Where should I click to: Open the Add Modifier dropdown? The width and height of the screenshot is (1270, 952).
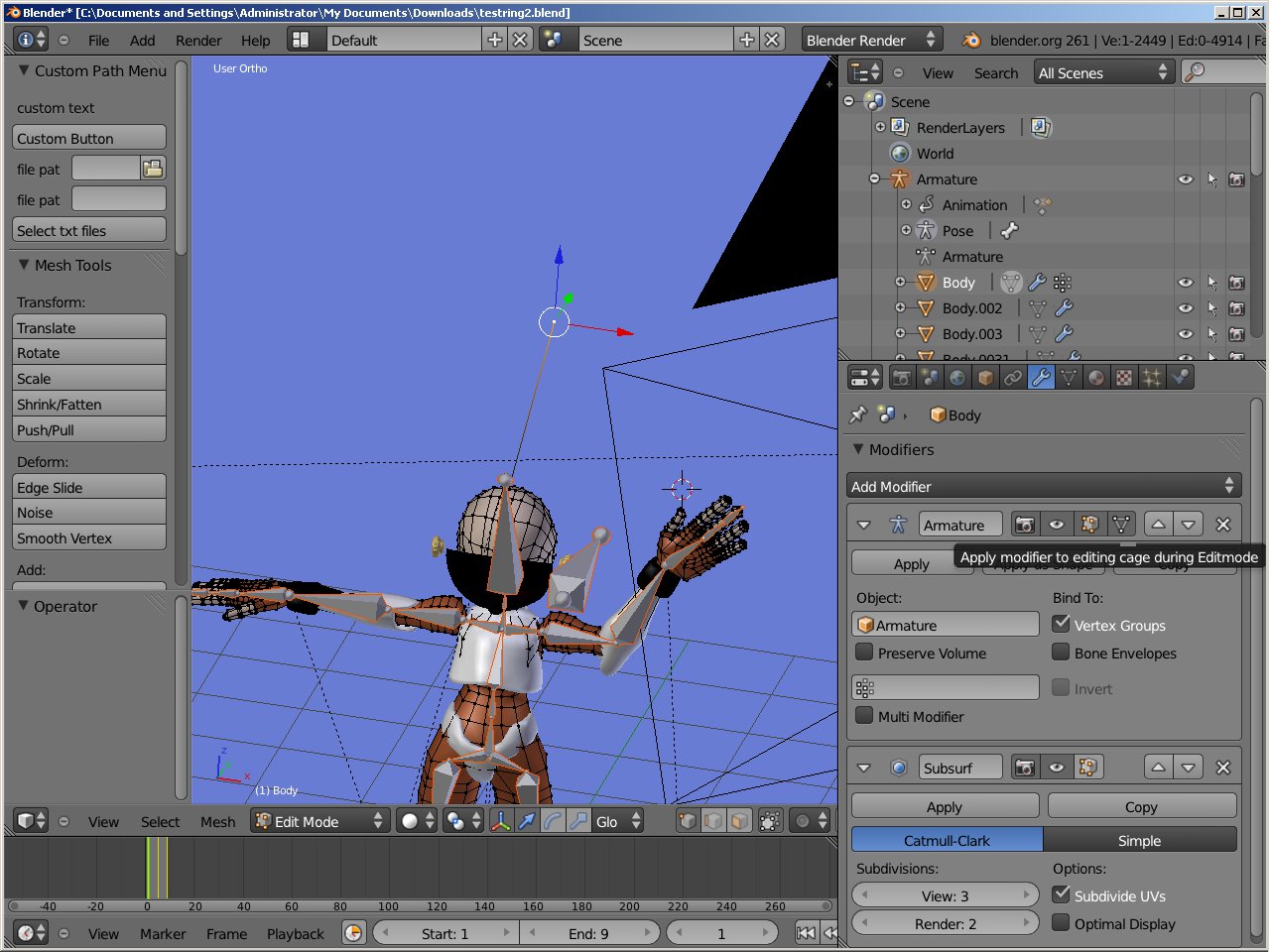[x=1044, y=486]
